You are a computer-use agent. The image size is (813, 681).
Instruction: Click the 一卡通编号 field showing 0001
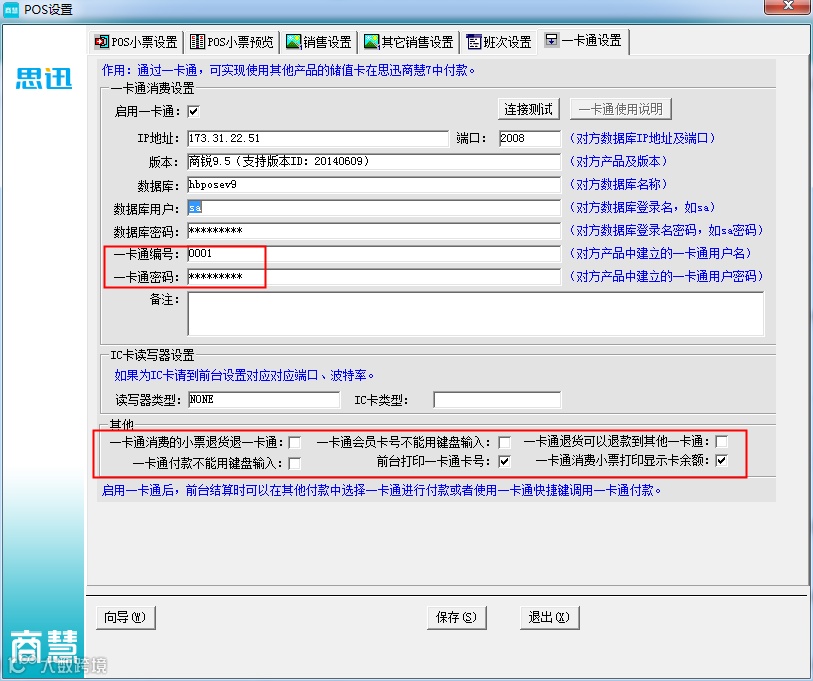[374, 254]
